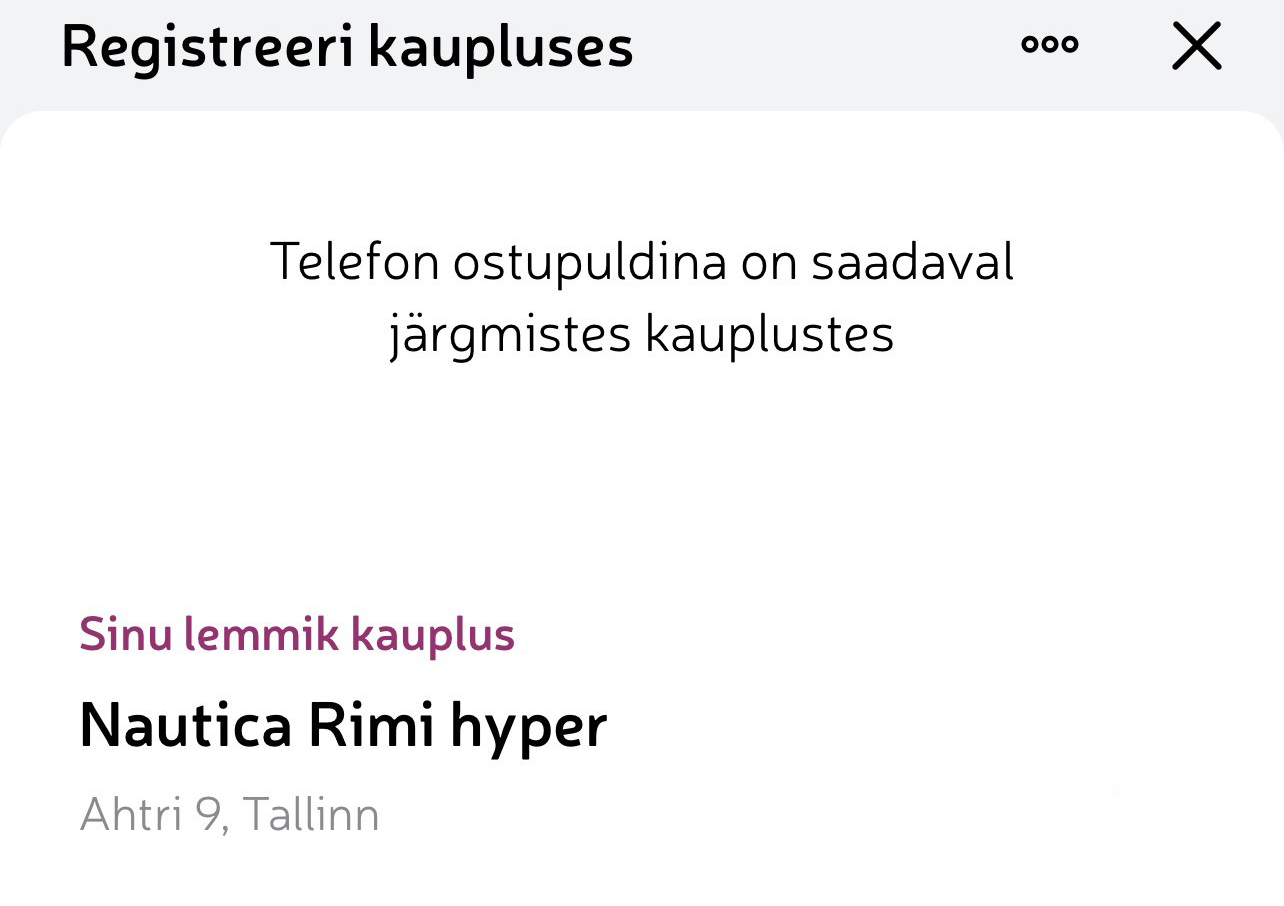Tap the header's rightmost cross icon

tap(1196, 46)
